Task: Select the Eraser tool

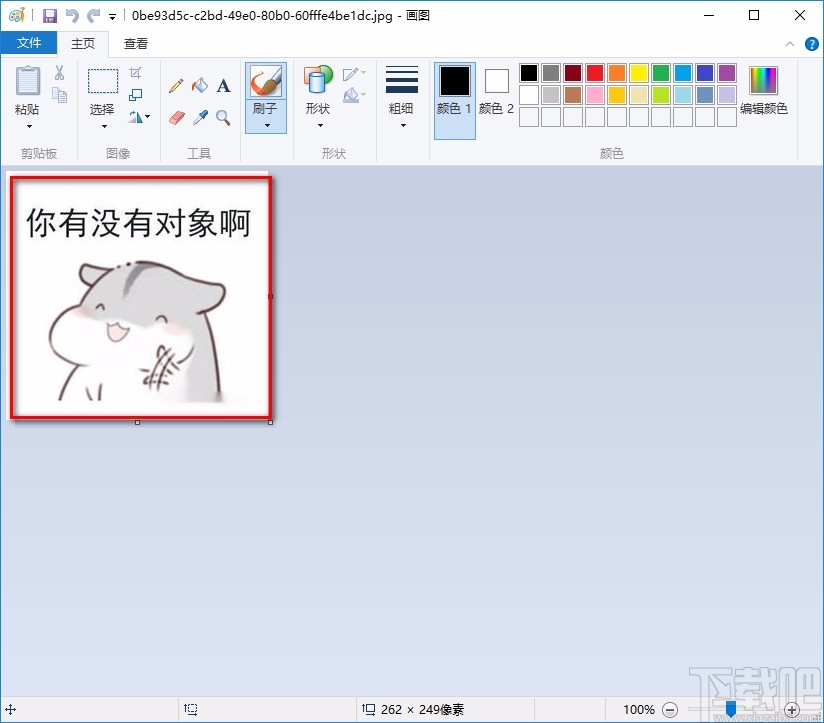Action: click(x=176, y=117)
